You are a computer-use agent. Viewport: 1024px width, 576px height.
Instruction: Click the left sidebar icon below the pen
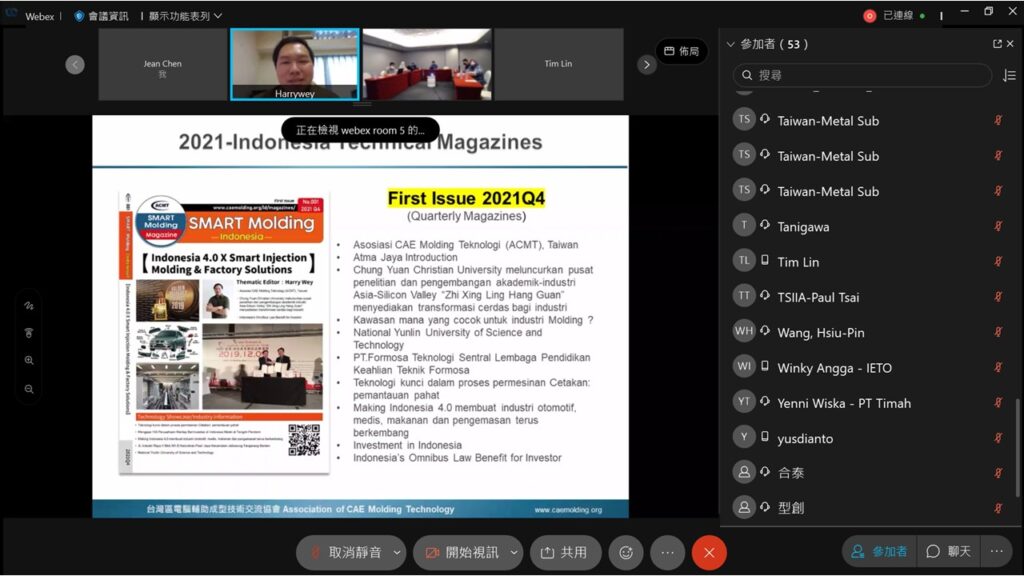click(29, 333)
